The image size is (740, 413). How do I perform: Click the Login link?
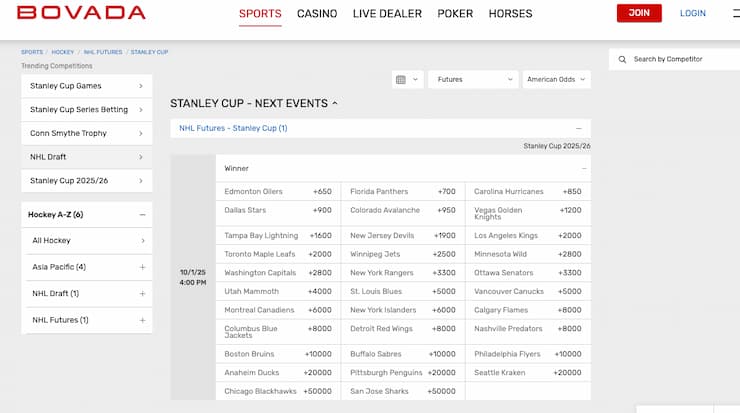[693, 13]
